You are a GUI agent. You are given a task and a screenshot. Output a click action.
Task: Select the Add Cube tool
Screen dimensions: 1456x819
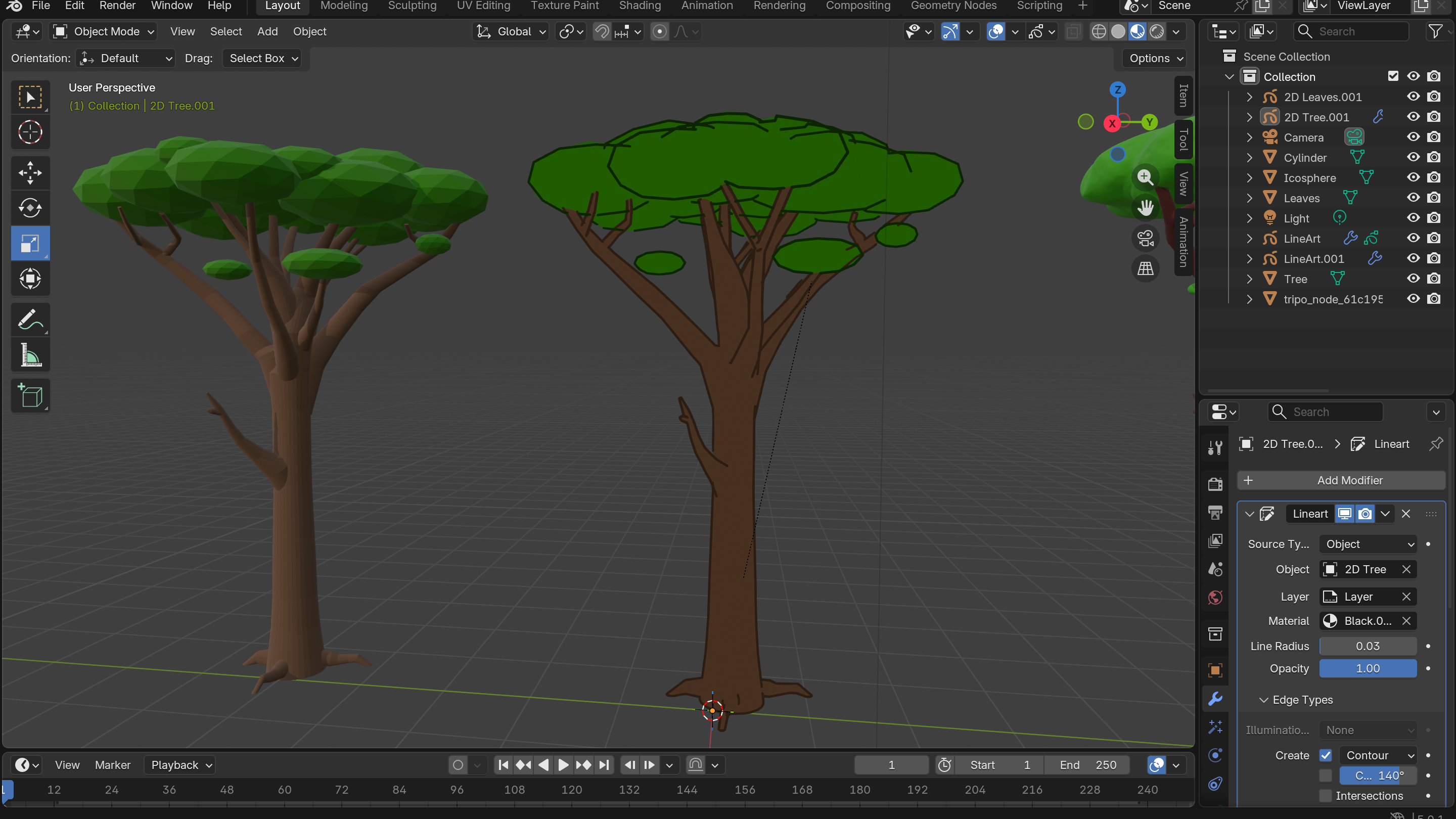pyautogui.click(x=30, y=396)
